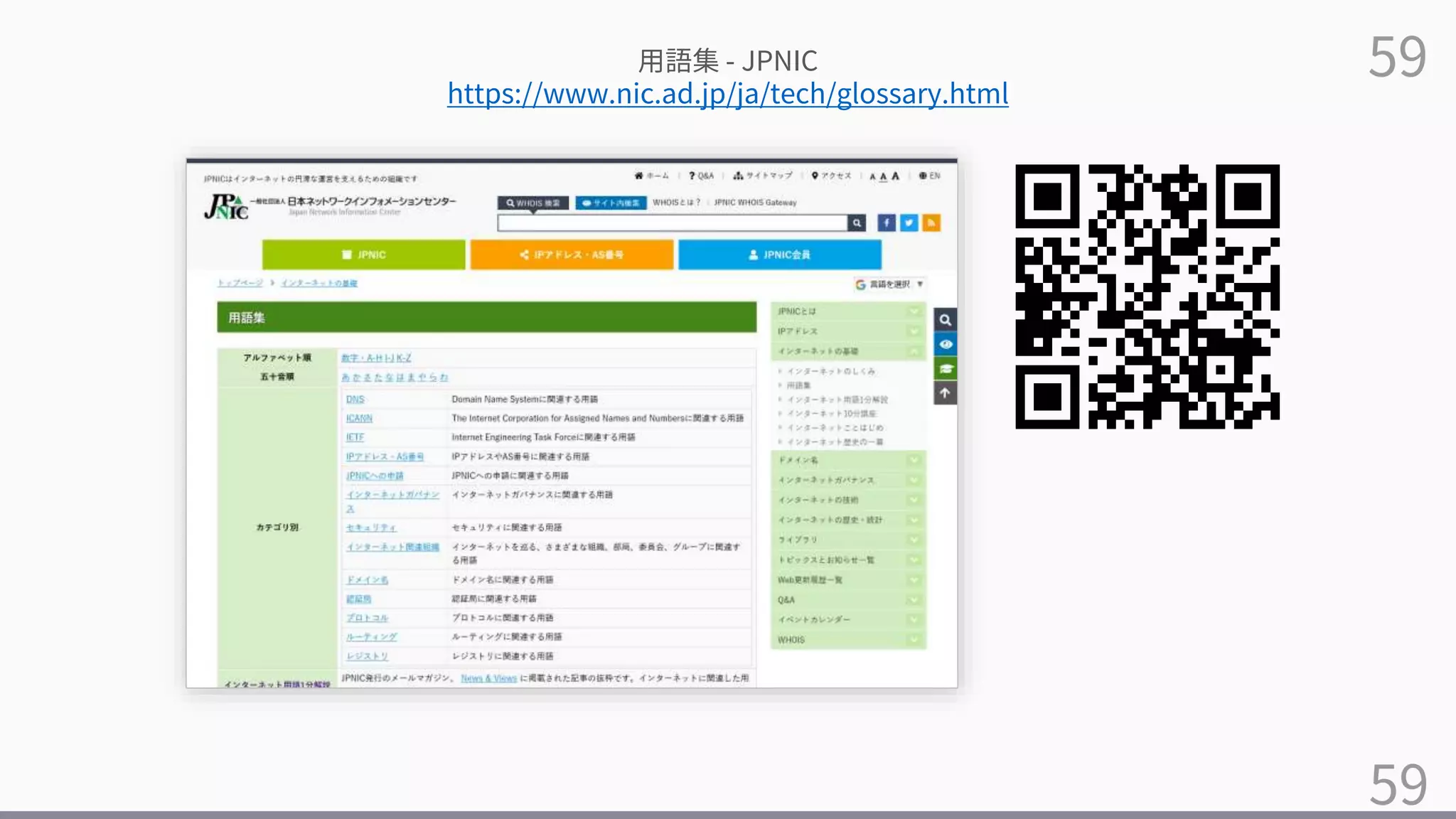Expand the ドメイン名 sidebar section
This screenshot has width=1456, height=819.
click(848, 460)
